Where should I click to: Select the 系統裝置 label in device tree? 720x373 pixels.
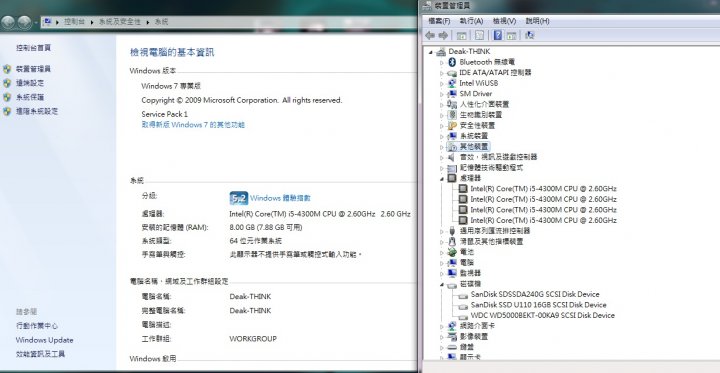coord(474,136)
